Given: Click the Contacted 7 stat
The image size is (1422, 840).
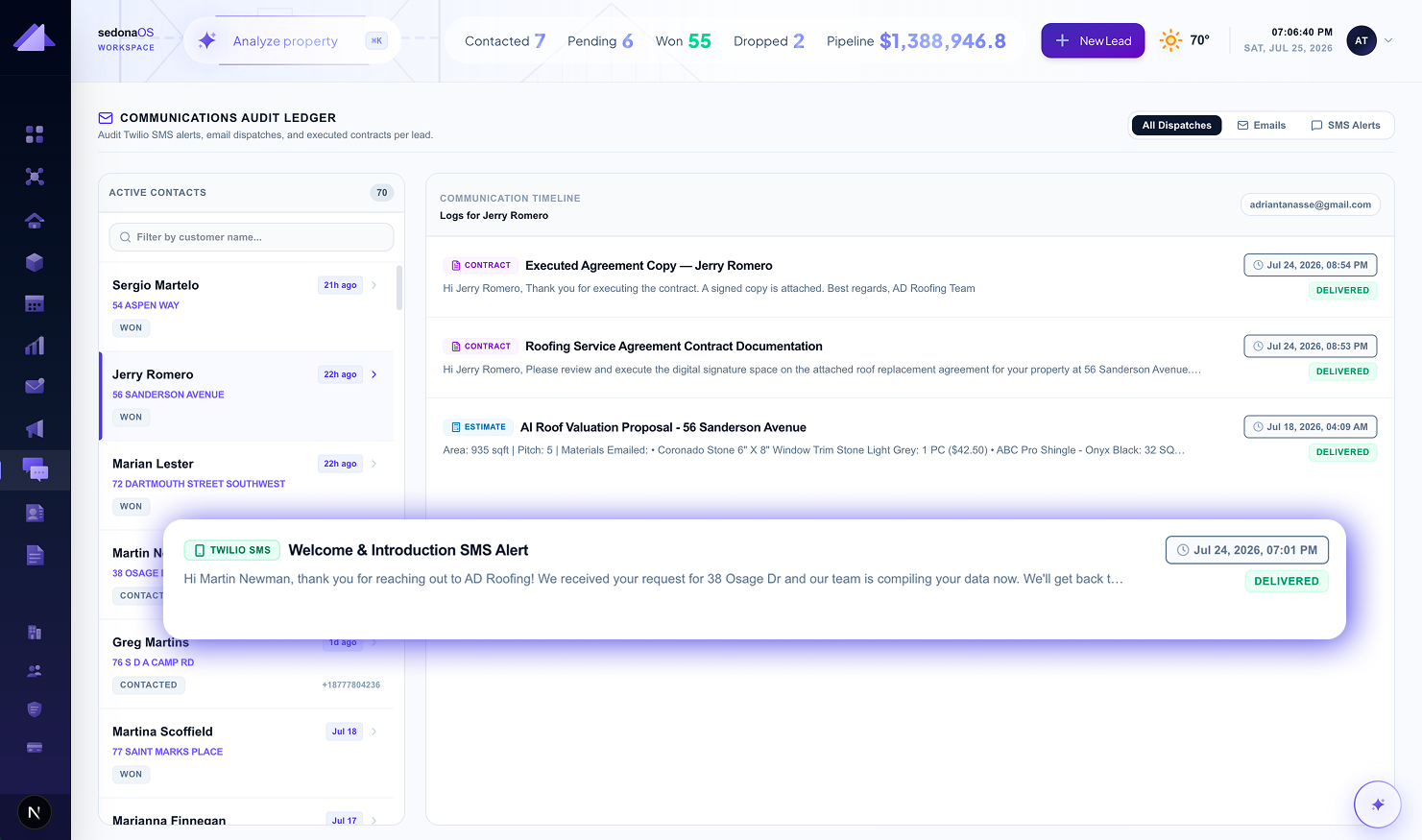Looking at the screenshot, I should tap(505, 40).
